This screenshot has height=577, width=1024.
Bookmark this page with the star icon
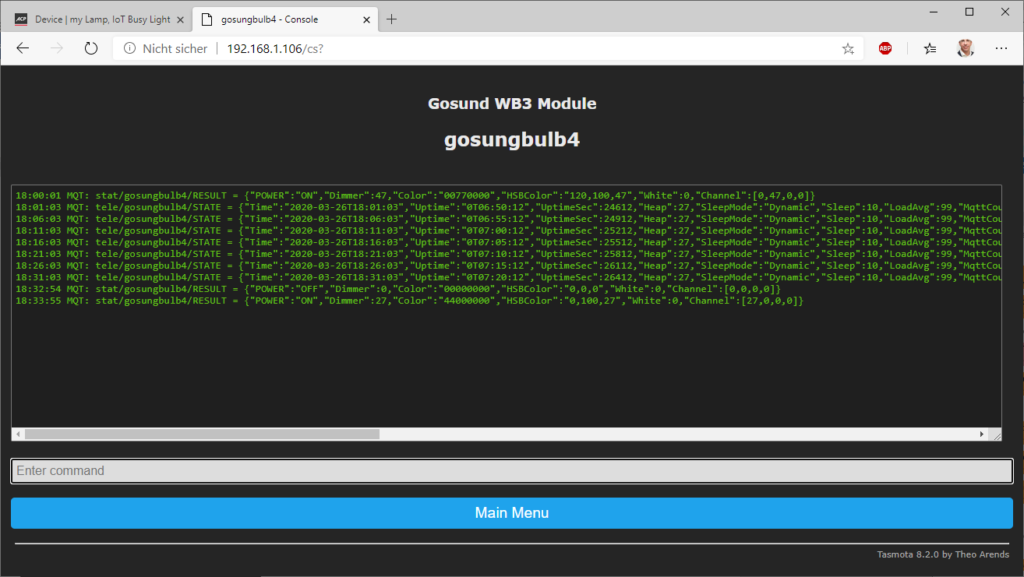coord(848,48)
